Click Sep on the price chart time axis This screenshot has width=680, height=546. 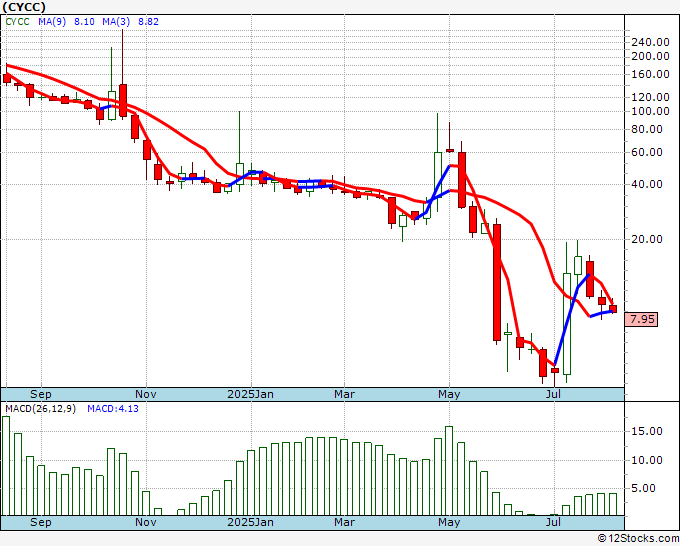pos(41,394)
